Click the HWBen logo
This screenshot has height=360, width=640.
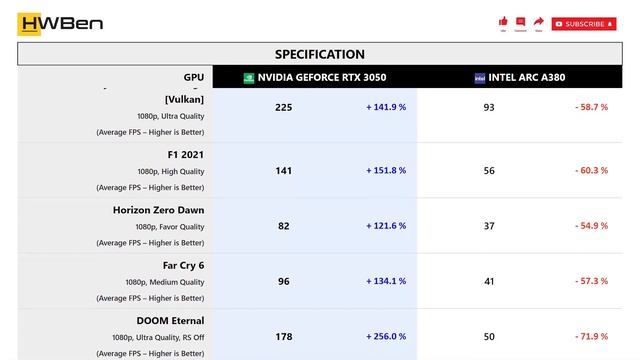click(60, 24)
